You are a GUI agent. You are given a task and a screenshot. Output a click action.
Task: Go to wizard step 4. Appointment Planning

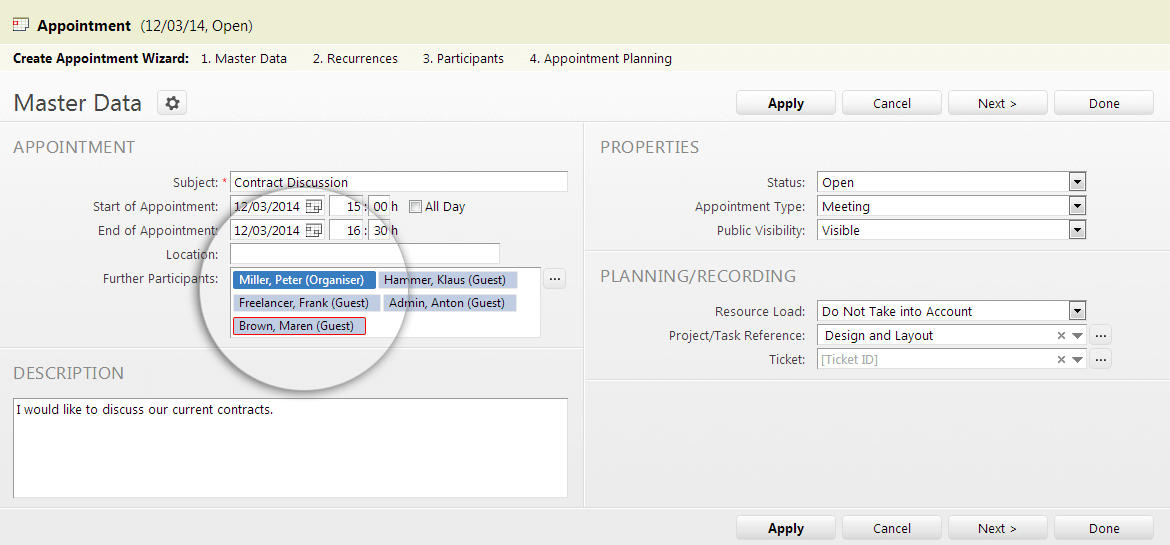601,58
